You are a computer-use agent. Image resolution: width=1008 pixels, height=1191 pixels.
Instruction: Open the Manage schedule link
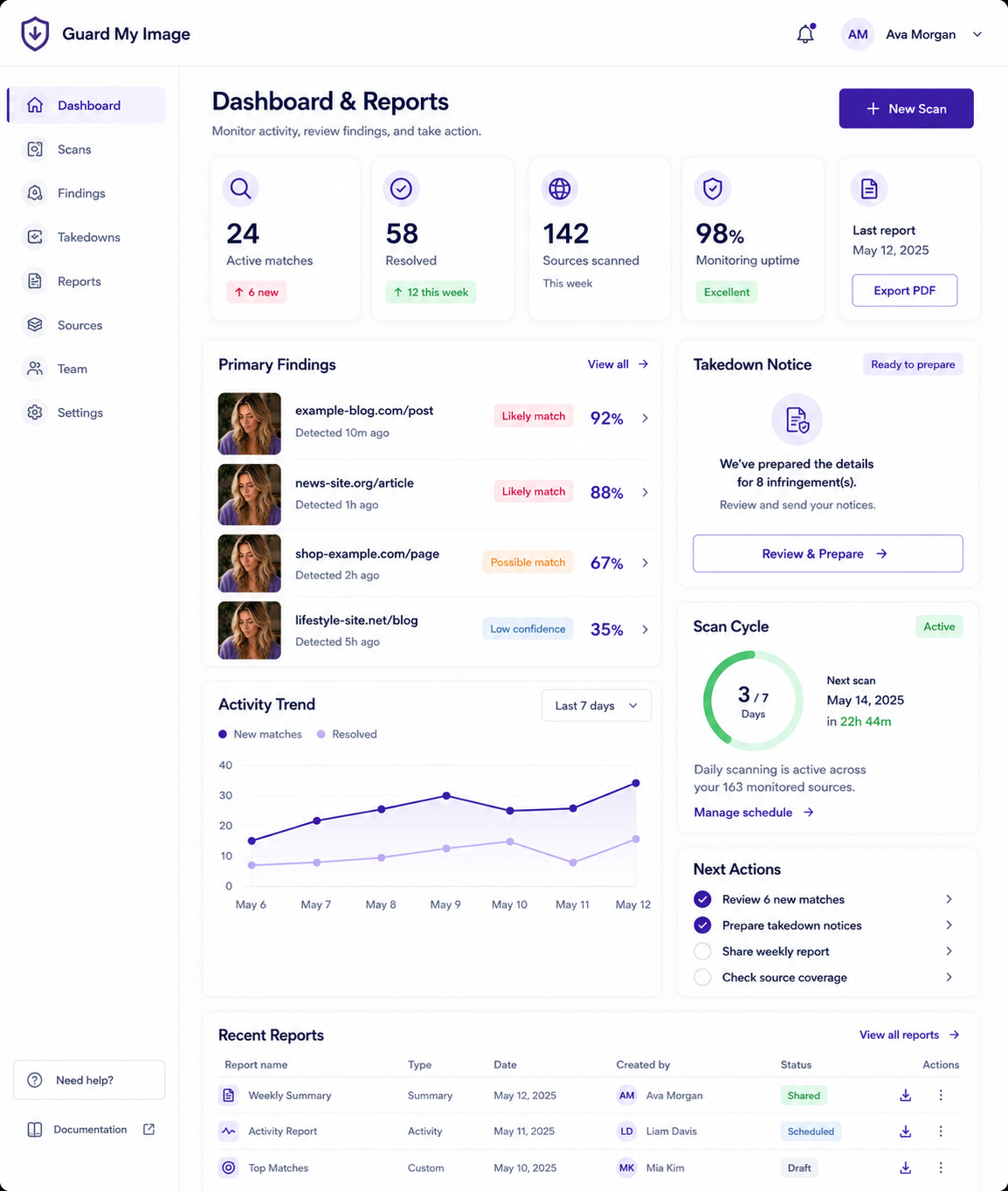point(754,812)
